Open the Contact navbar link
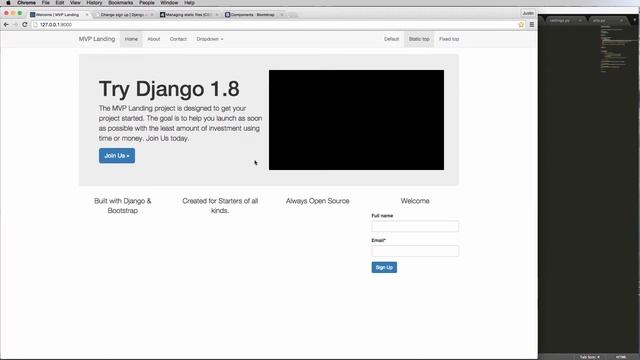The width and height of the screenshot is (640, 360). click(x=178, y=39)
